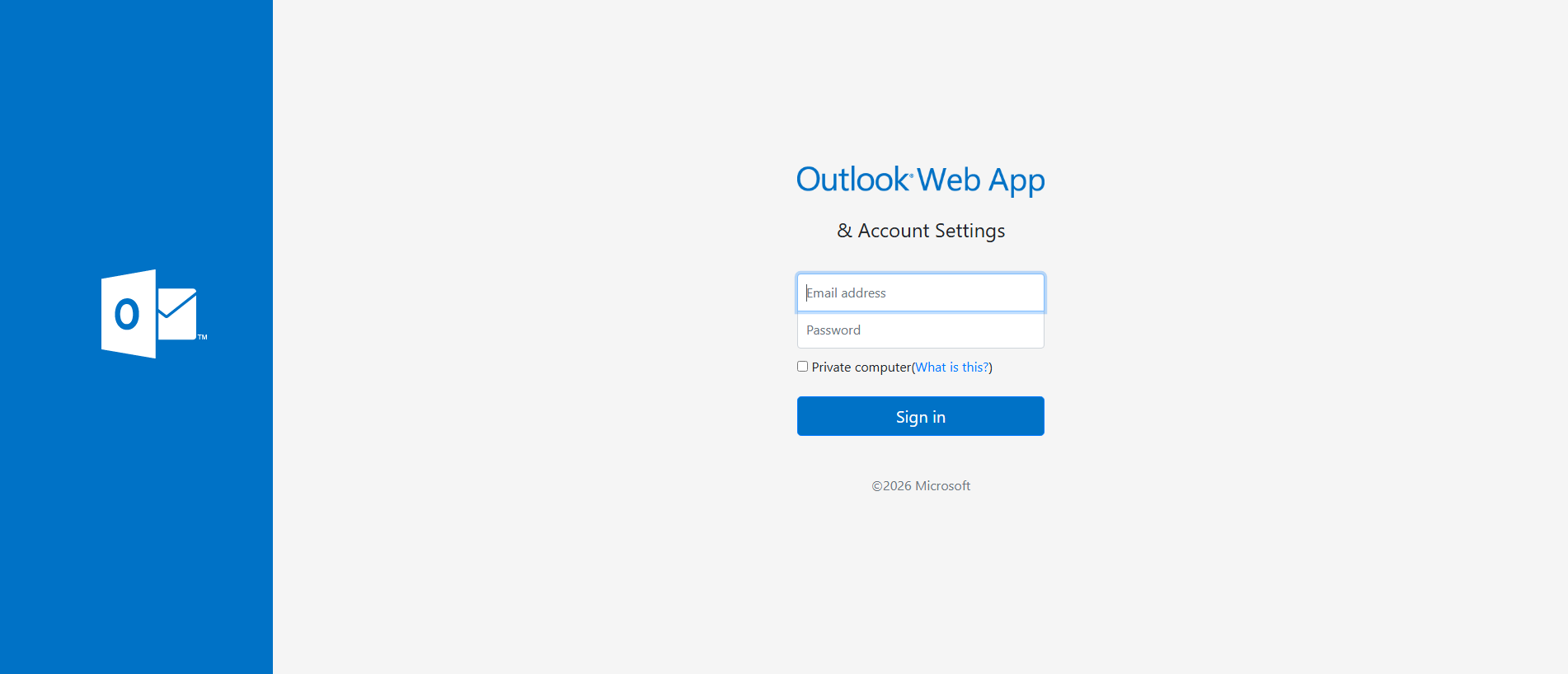The width and height of the screenshot is (1568, 674).
Task: Focus the Email address field
Action: tap(920, 293)
